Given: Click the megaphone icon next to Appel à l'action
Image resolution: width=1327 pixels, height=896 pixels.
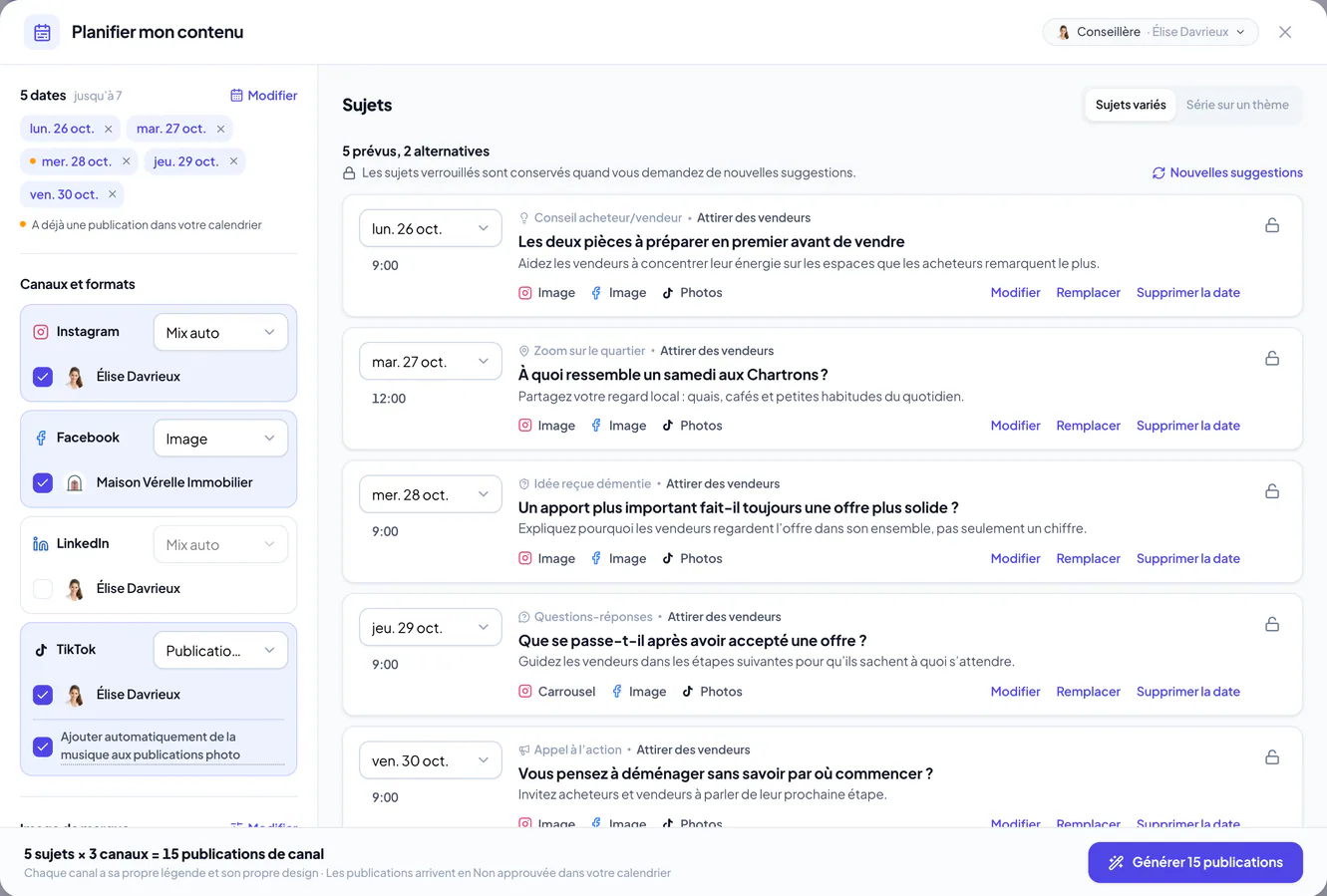Looking at the screenshot, I should 524,750.
